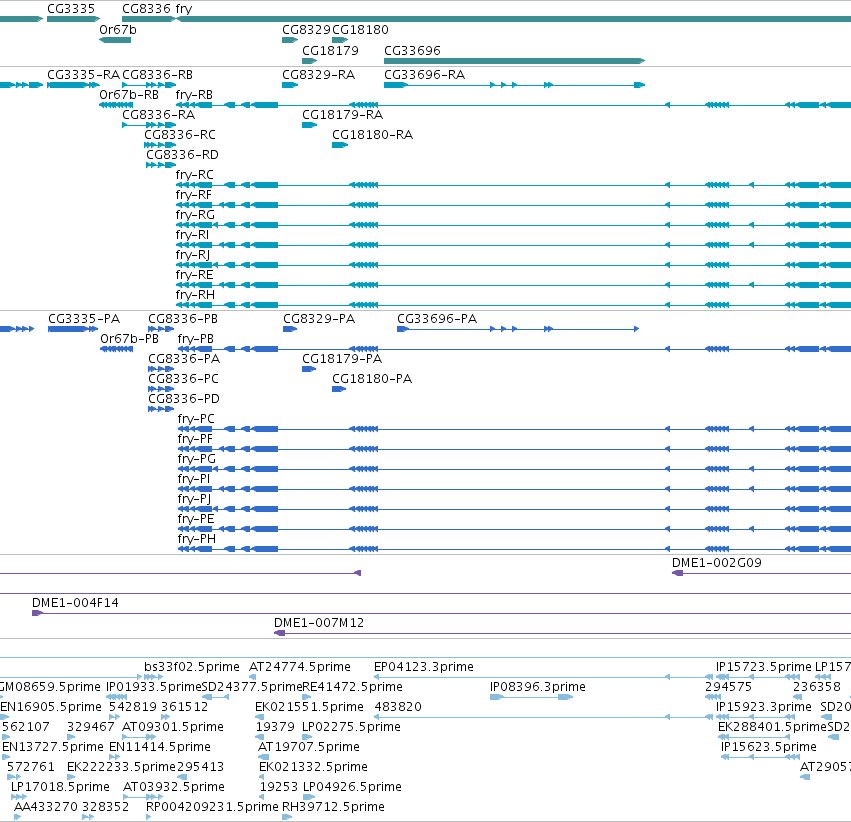Screen dimensions: 851x822
Task: Click the teal CG33696 gene bar
Action: pos(515,61)
